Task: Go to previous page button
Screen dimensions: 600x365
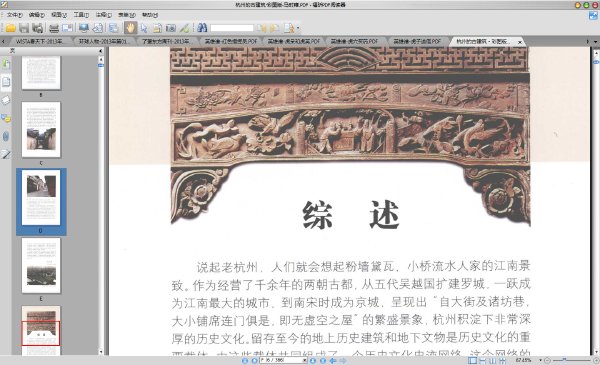Action: (x=254, y=360)
